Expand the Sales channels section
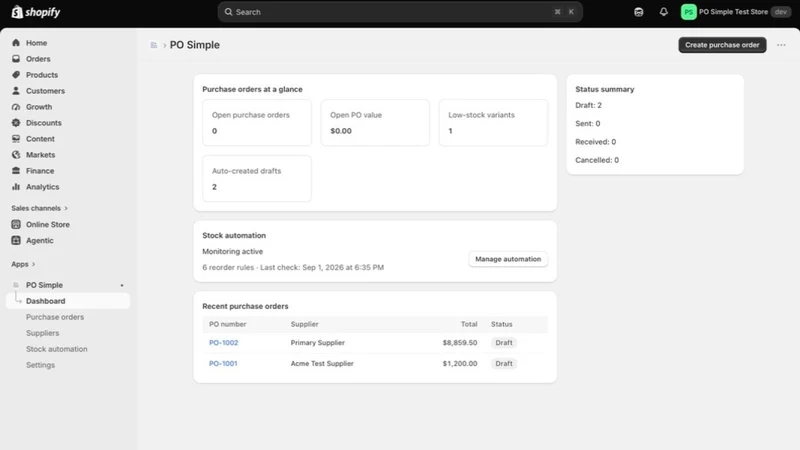Viewport: 800px width, 450px height. tap(39, 208)
